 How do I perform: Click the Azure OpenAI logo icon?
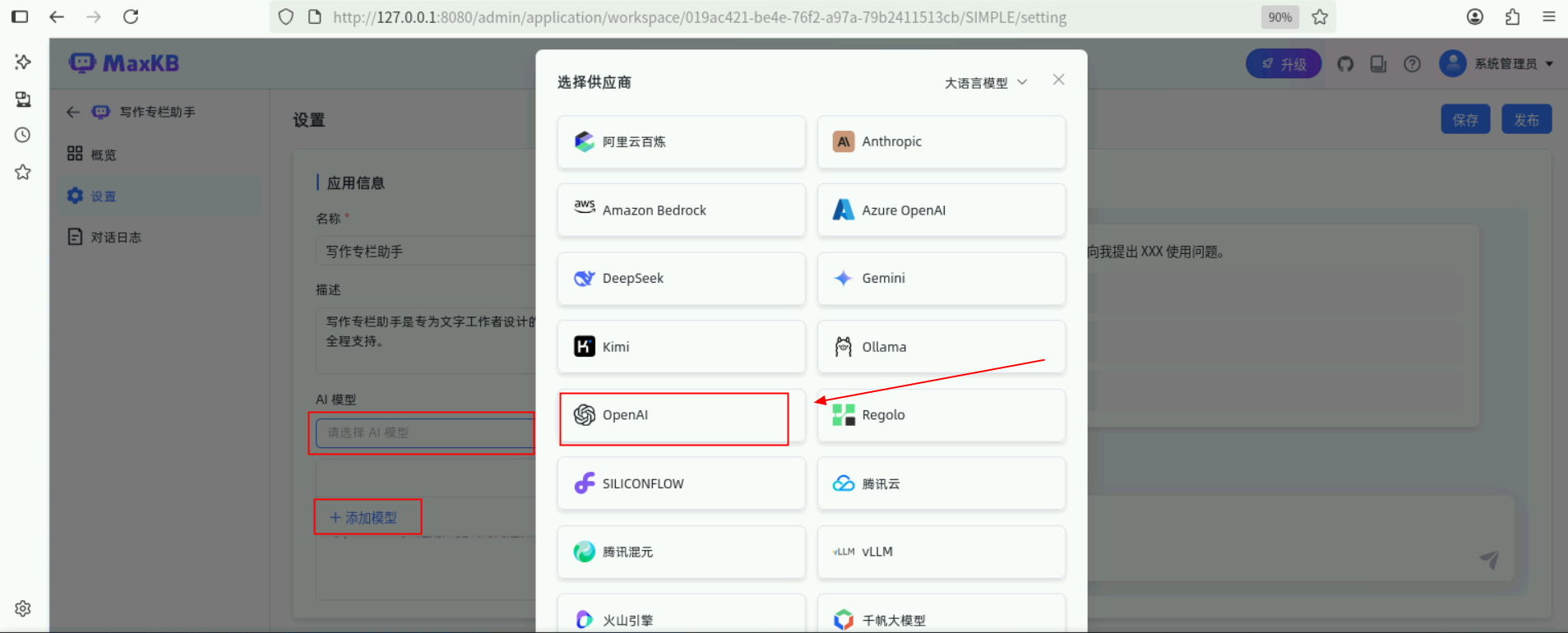coord(843,210)
